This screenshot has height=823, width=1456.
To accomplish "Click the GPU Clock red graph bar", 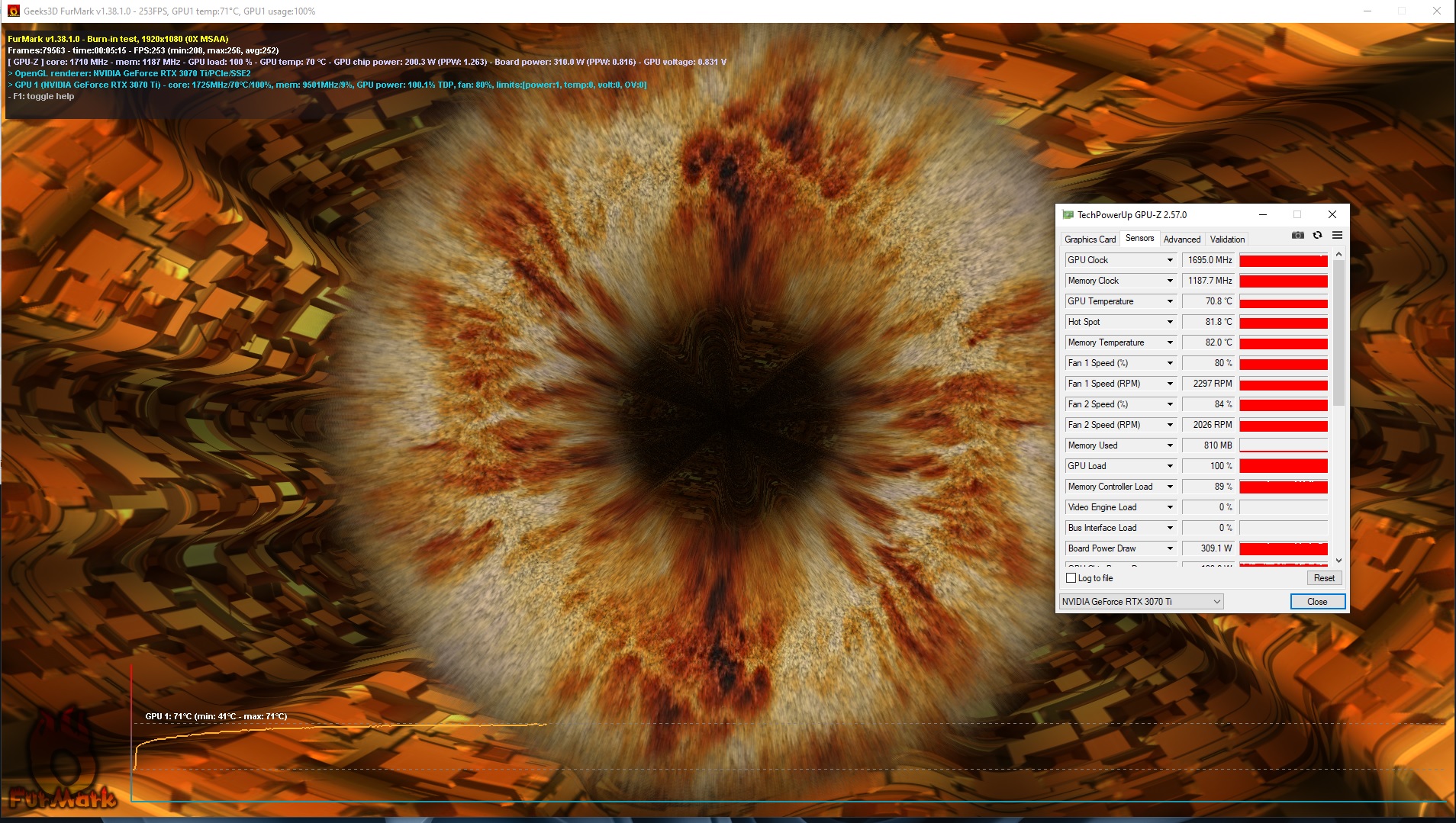I will [x=1284, y=260].
